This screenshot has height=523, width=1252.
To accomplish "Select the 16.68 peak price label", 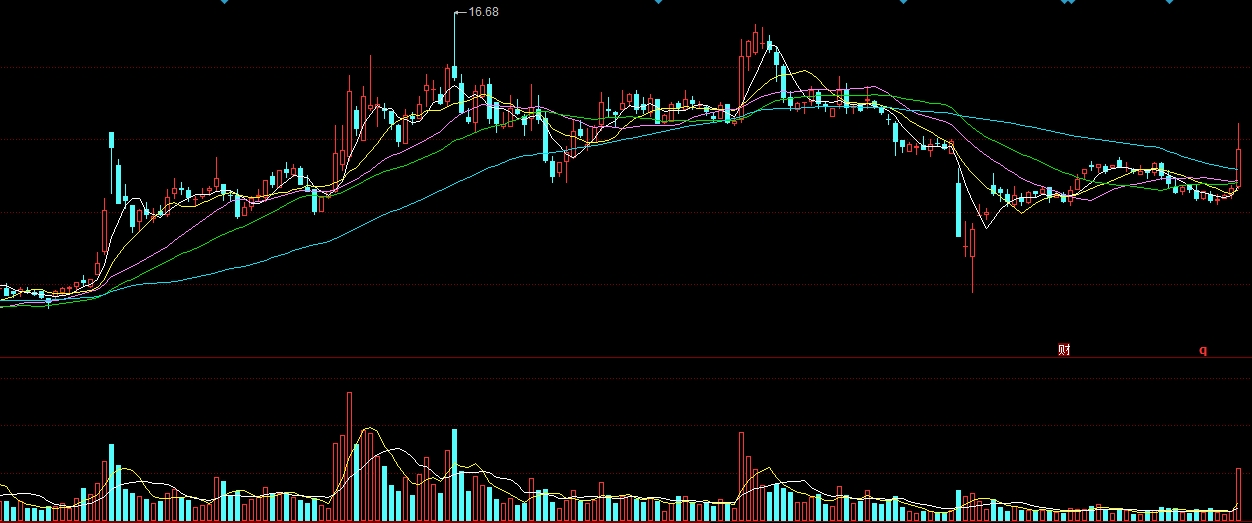I will point(483,11).
